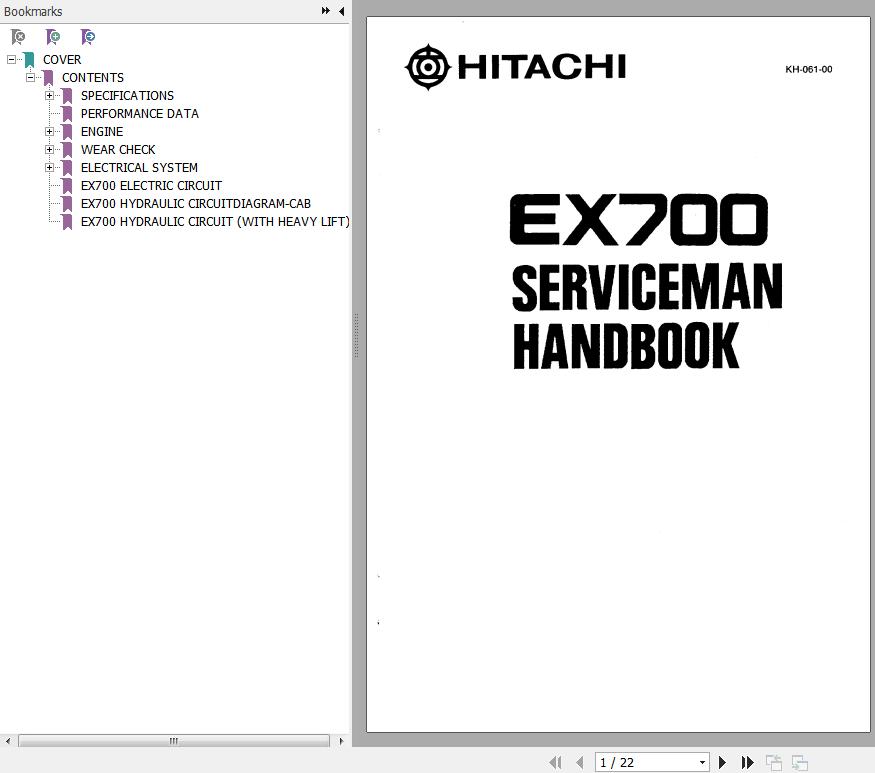Click the delete bookmark icon
Image resolution: width=875 pixels, height=773 pixels.
click(x=18, y=37)
